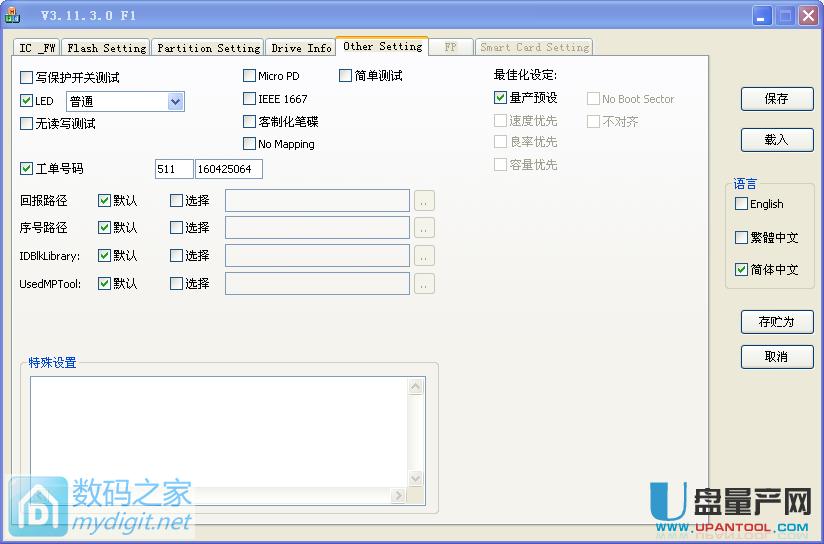
Task: Close the settings window
Action: [x=808, y=16]
